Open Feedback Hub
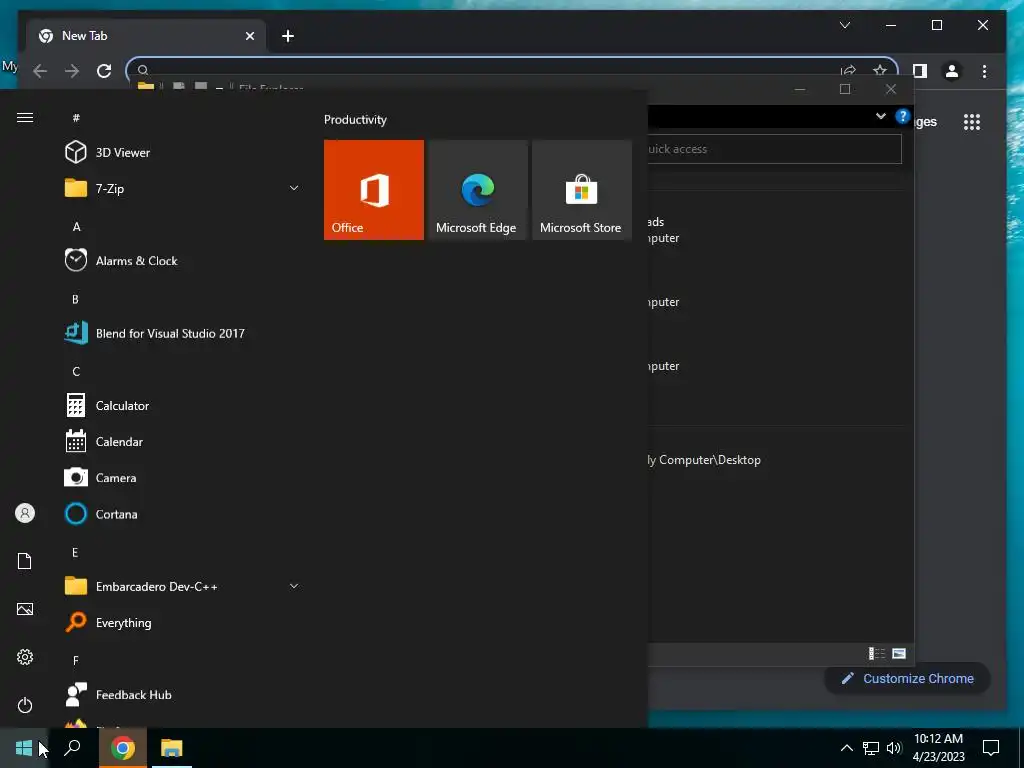The image size is (1024, 768). [133, 695]
